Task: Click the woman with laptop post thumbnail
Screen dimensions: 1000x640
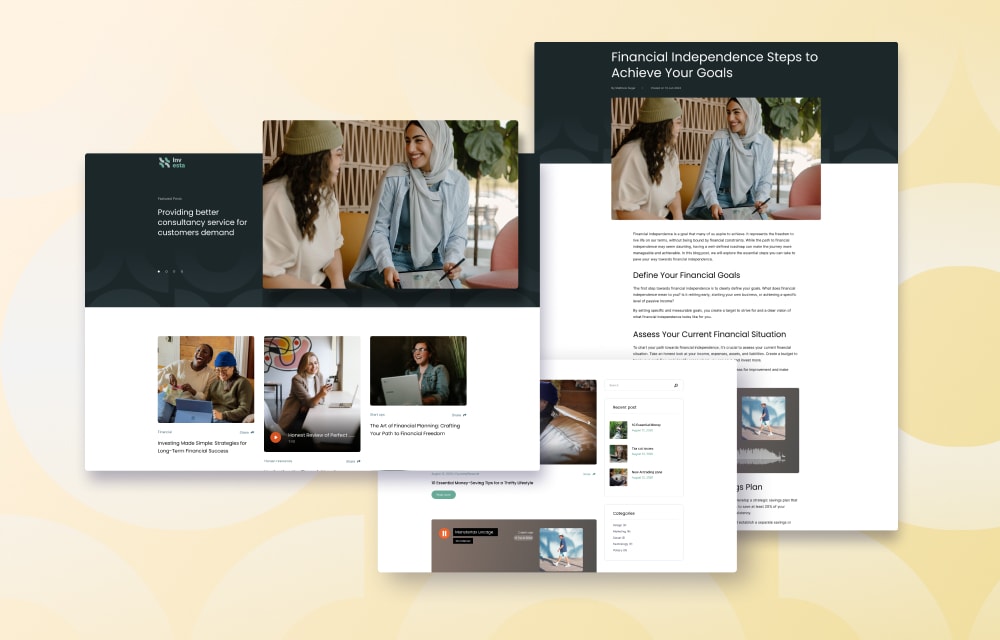Action: (x=418, y=370)
